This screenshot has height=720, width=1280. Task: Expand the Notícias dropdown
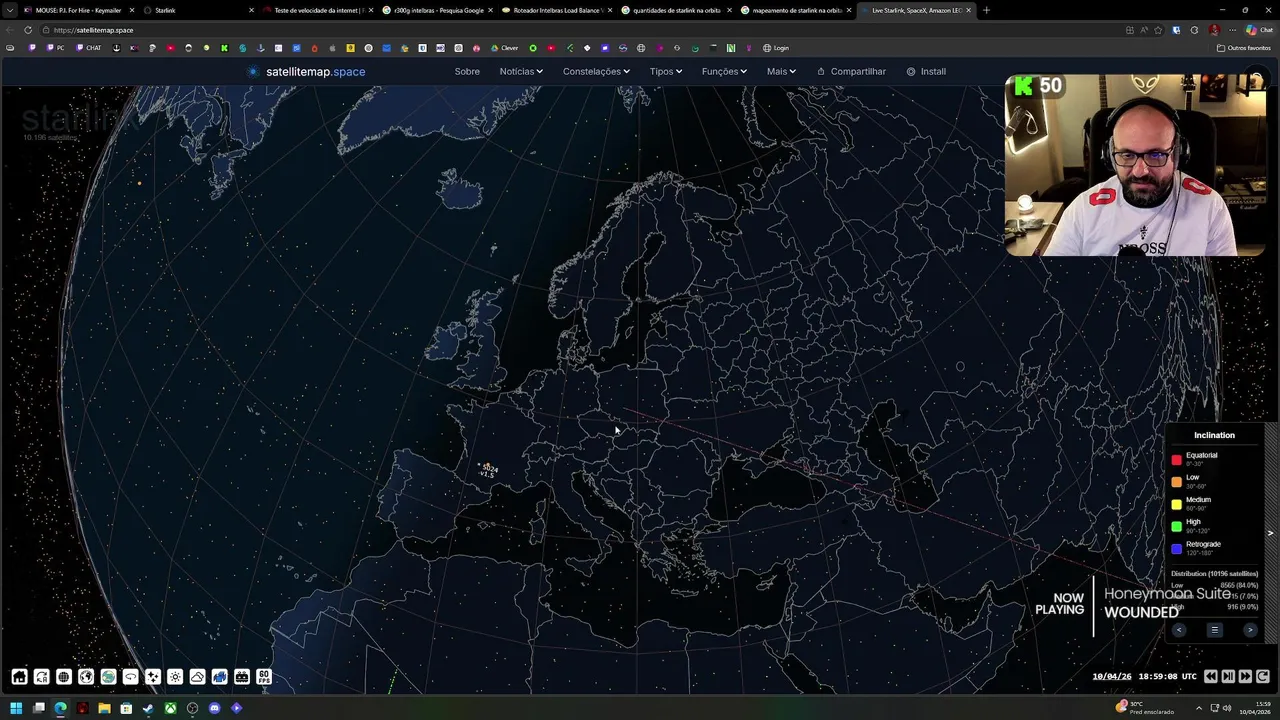pyautogui.click(x=521, y=71)
